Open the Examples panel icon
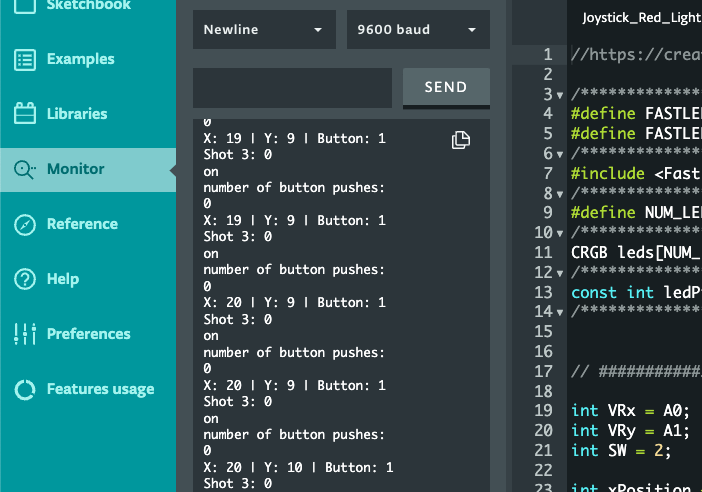702x492 pixels. 25,59
